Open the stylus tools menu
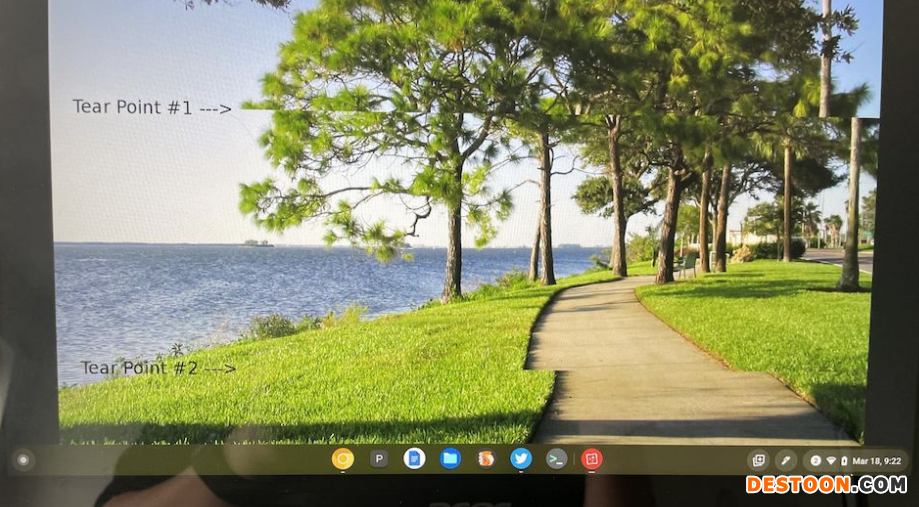The image size is (919, 507). [786, 461]
